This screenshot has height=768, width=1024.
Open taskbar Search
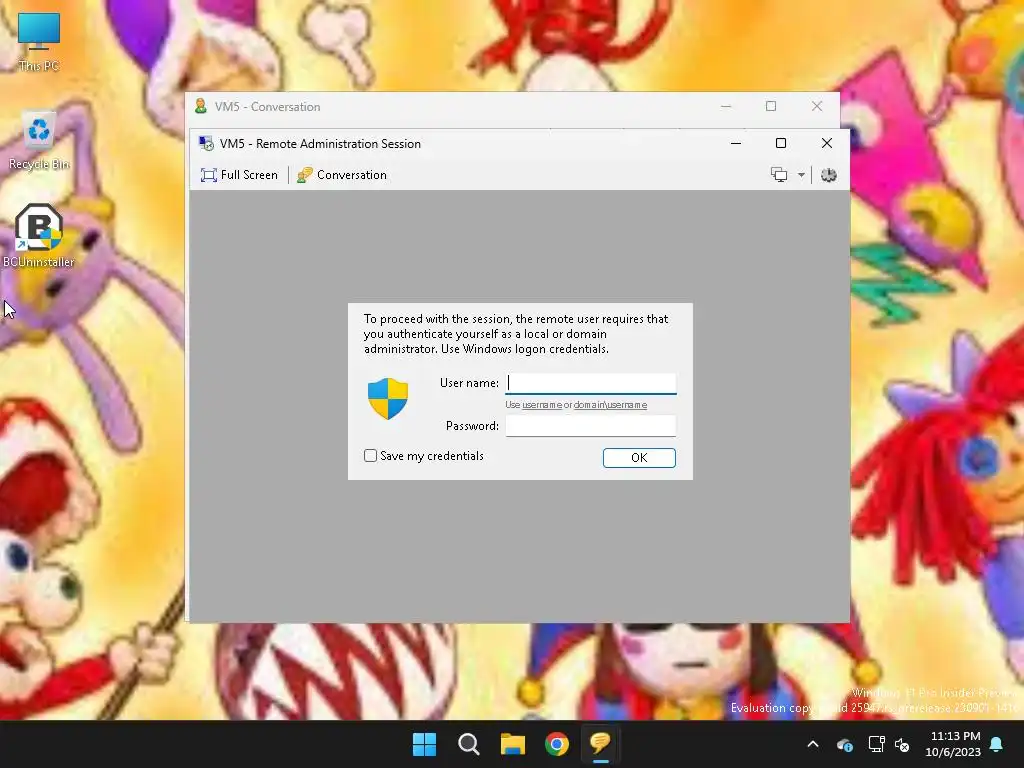click(469, 744)
